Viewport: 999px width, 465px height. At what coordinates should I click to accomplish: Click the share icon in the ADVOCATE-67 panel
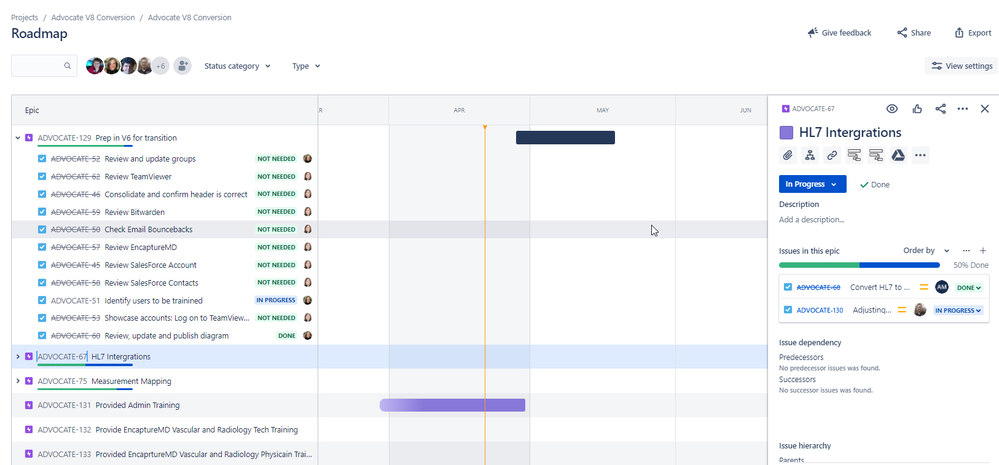point(940,109)
